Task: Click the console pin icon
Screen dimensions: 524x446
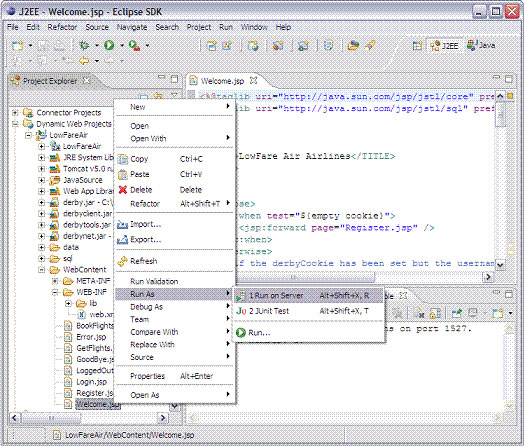Action: [456, 313]
